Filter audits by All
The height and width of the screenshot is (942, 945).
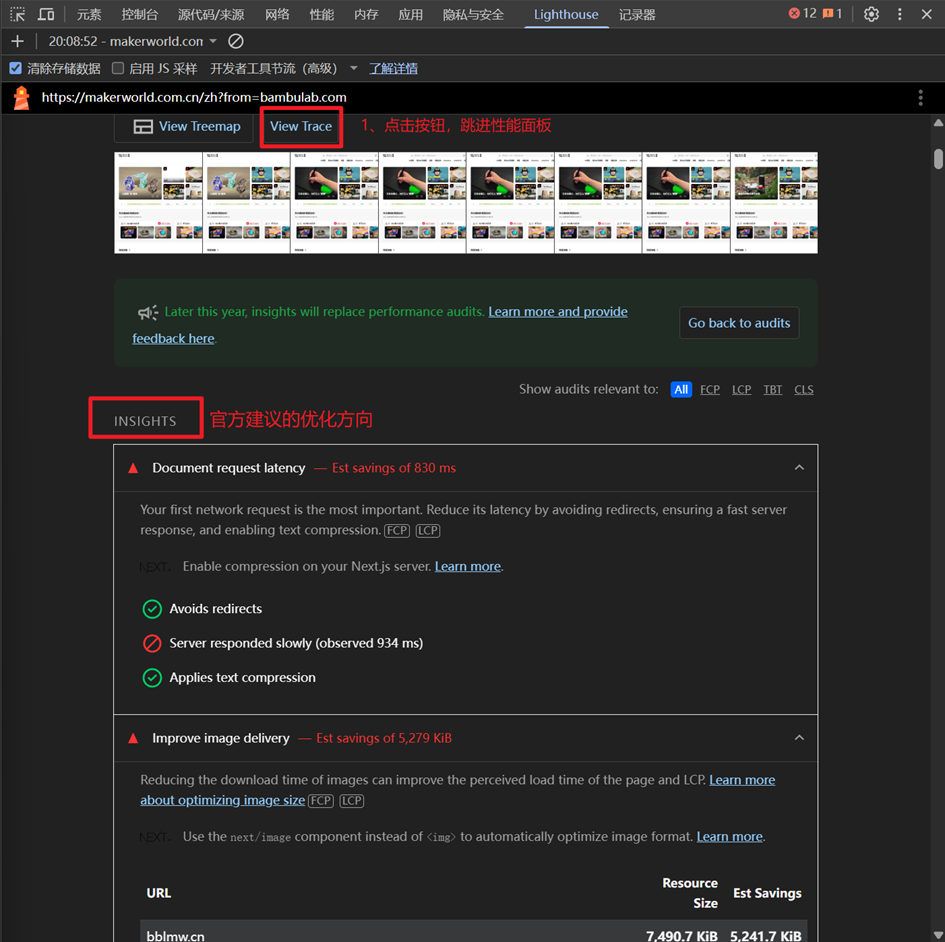pyautogui.click(x=681, y=389)
